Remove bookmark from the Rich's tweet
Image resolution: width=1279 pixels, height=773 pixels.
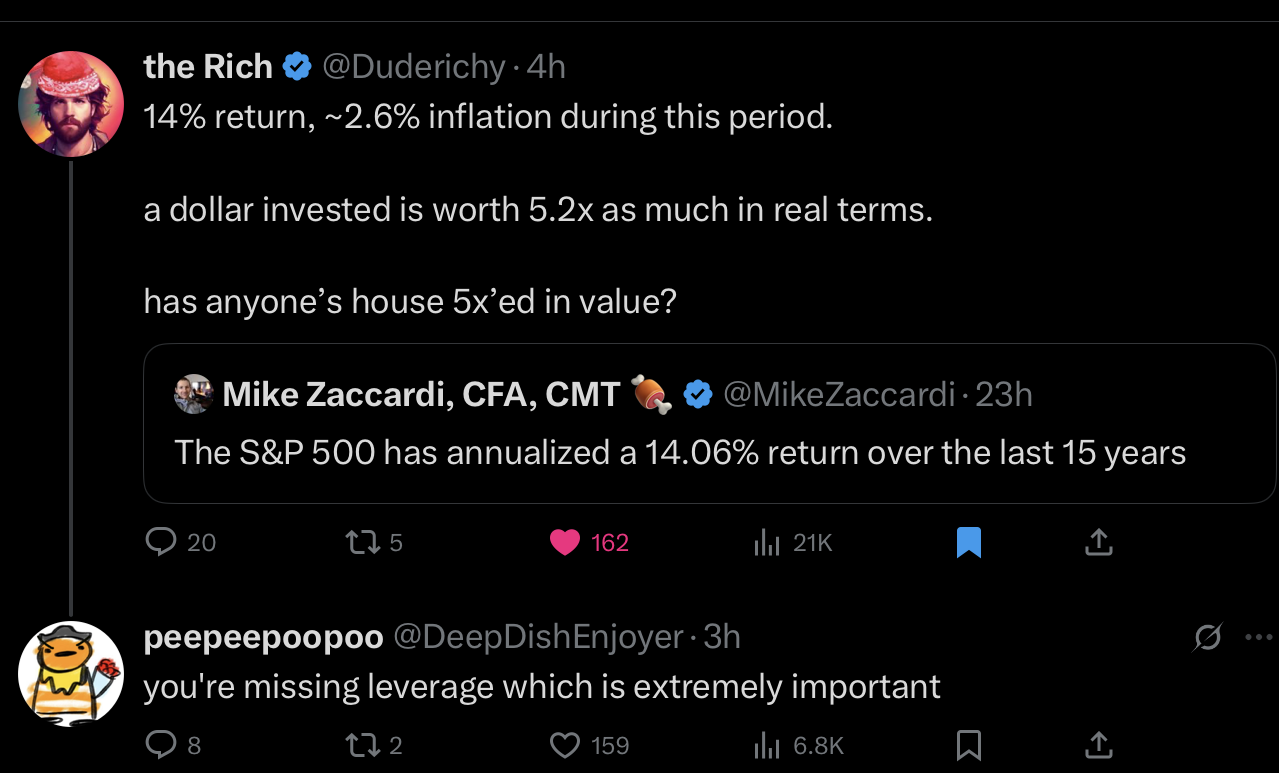(x=969, y=542)
